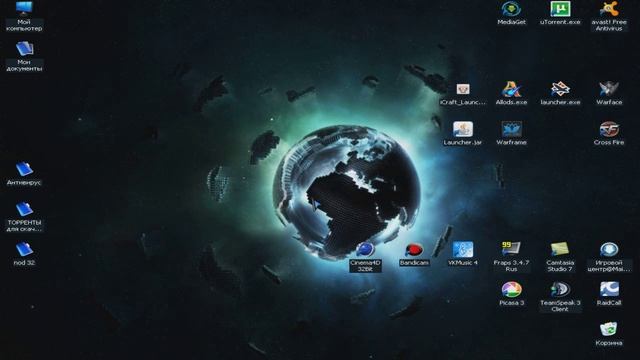Screen dimensions: 640x360
Task: Click the Launcher.jar icon
Action: [462, 129]
